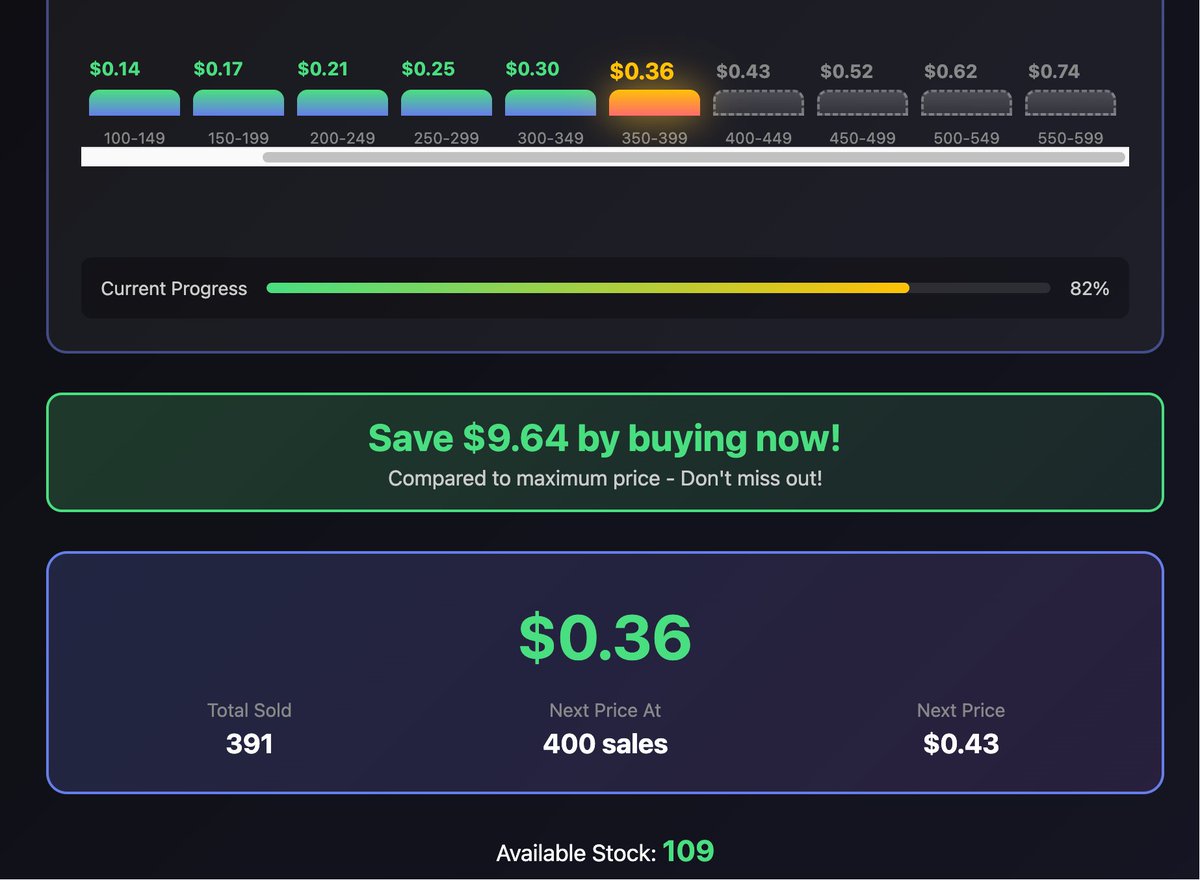Screen dimensions: 1200x880
Task: Click the $0.21 price tier bar
Action: click(342, 102)
